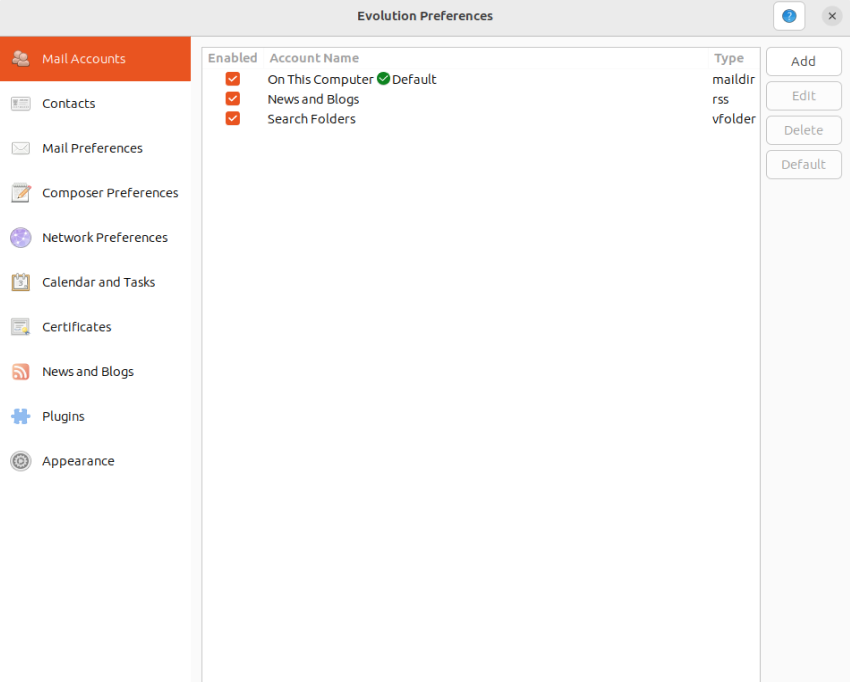Sort by the Type column header
Image resolution: width=850 pixels, height=682 pixels.
[733, 58]
